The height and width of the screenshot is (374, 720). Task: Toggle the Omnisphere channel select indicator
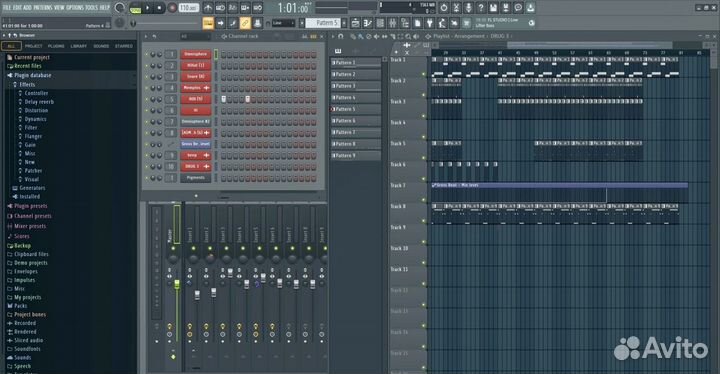tap(216, 54)
